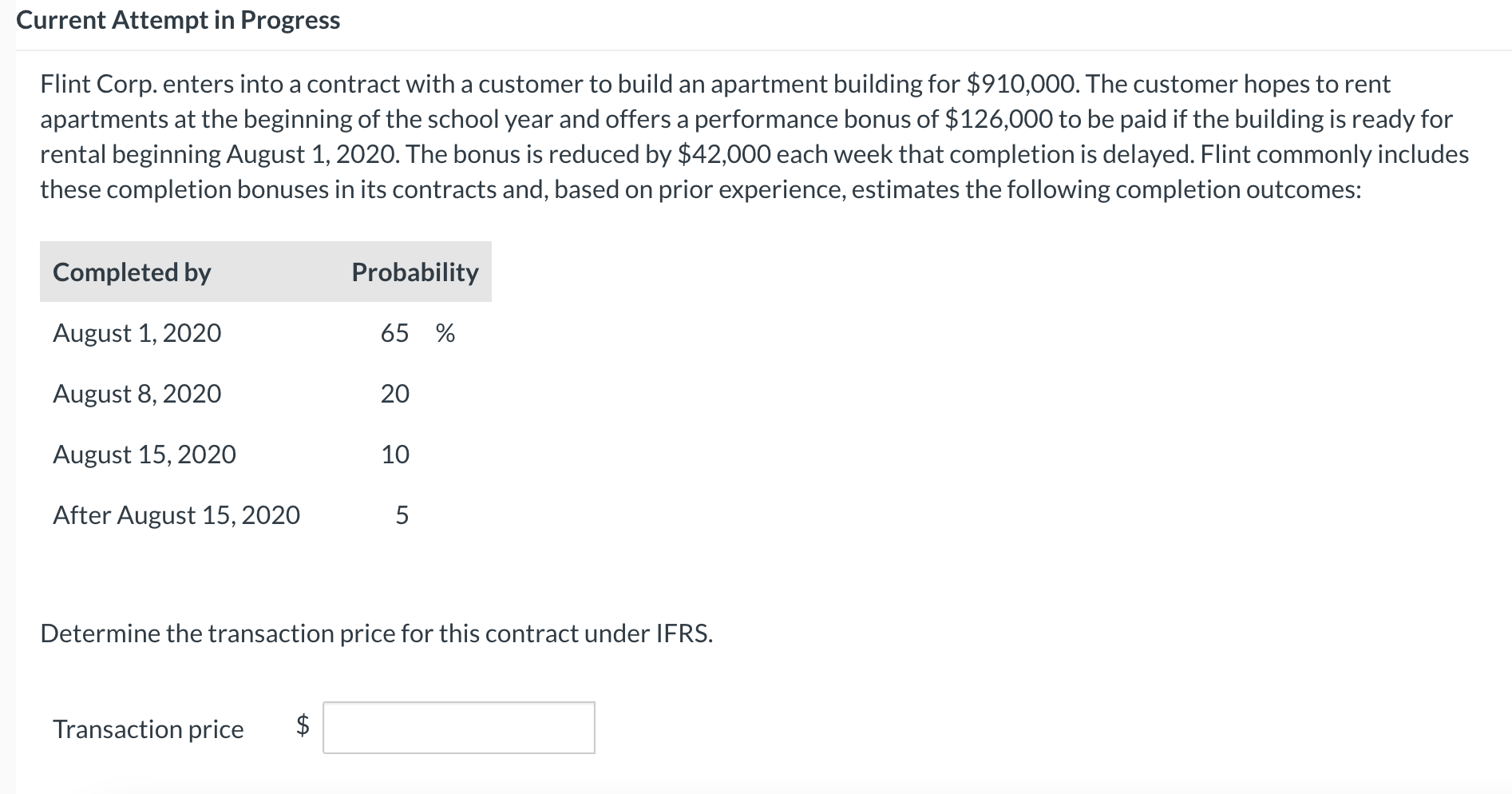The height and width of the screenshot is (794, 1512).
Task: Click the Current Attempt in Progress heading
Action: [x=178, y=20]
